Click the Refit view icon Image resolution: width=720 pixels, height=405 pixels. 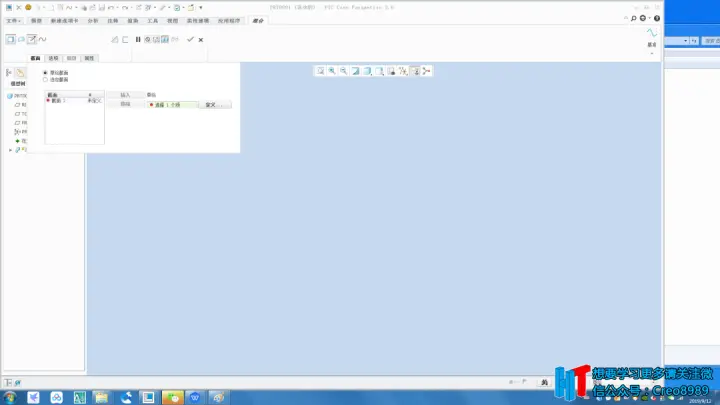pos(320,71)
